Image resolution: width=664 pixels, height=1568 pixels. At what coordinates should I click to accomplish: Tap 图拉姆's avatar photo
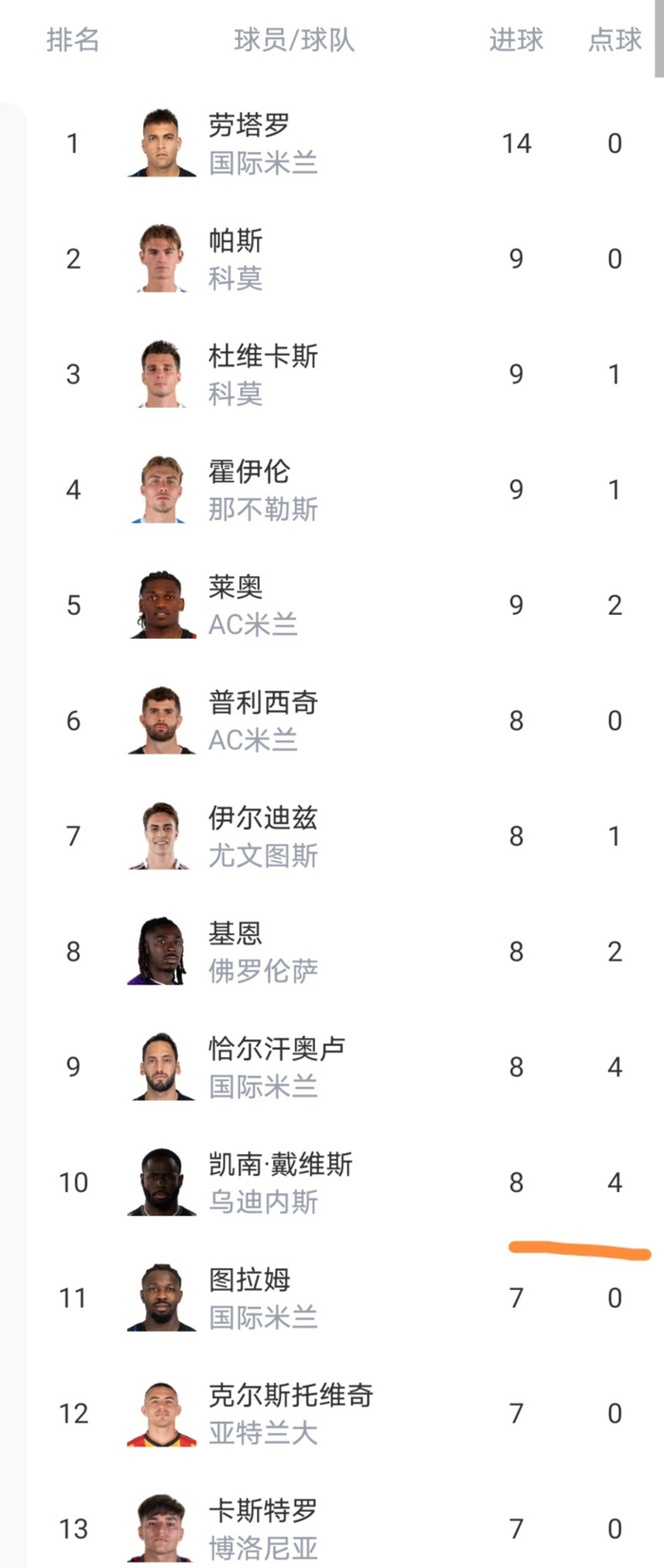click(x=161, y=1297)
